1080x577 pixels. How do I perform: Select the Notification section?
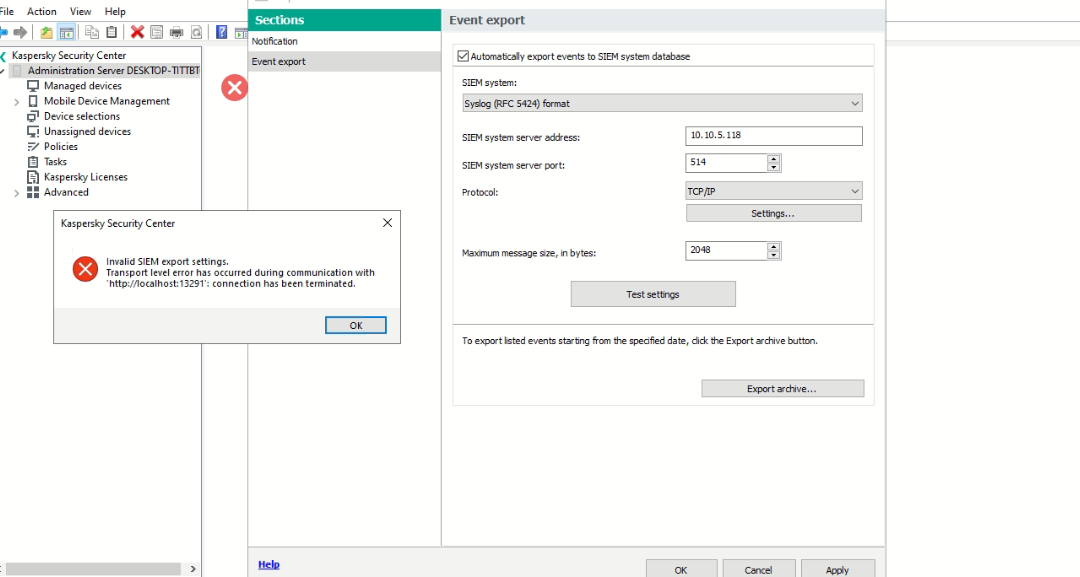click(x=344, y=41)
